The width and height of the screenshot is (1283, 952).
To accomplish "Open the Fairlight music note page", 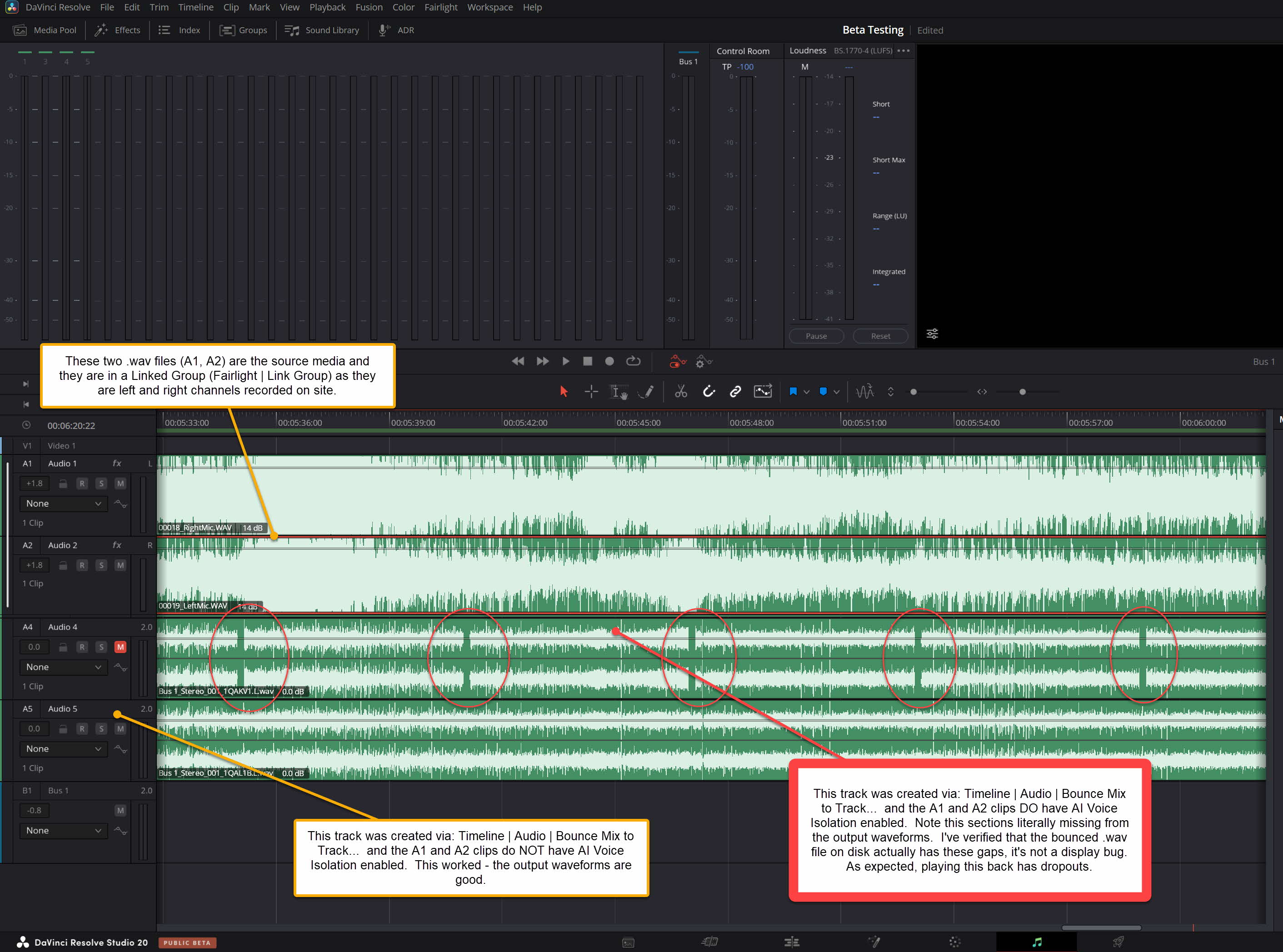I will pos(1037,942).
